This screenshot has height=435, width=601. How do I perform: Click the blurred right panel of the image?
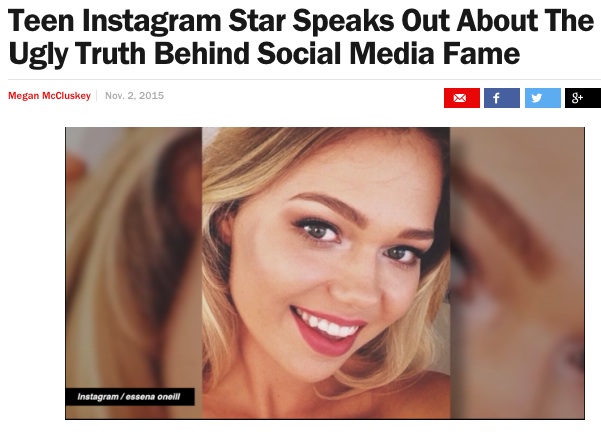(517, 273)
